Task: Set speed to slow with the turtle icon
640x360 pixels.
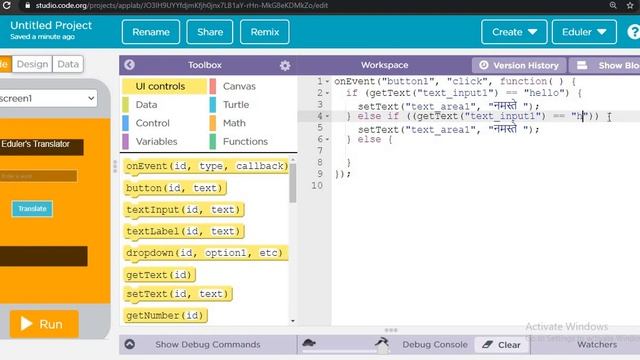Action: (x=309, y=343)
